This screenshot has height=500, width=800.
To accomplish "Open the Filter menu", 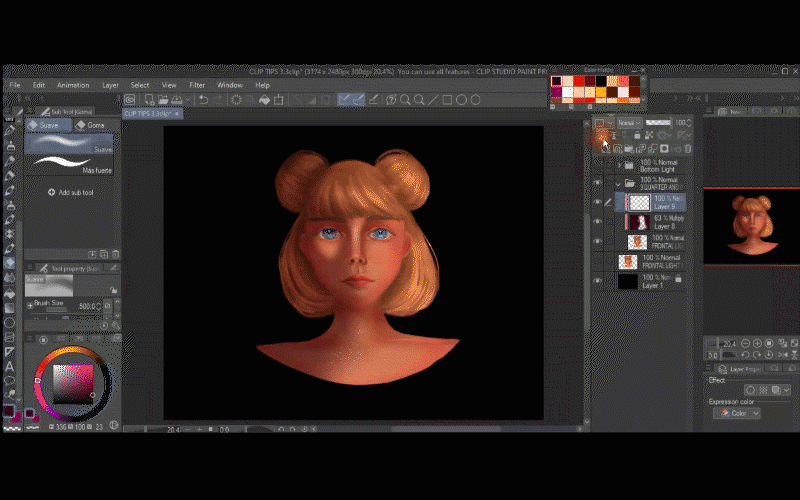I will point(197,85).
